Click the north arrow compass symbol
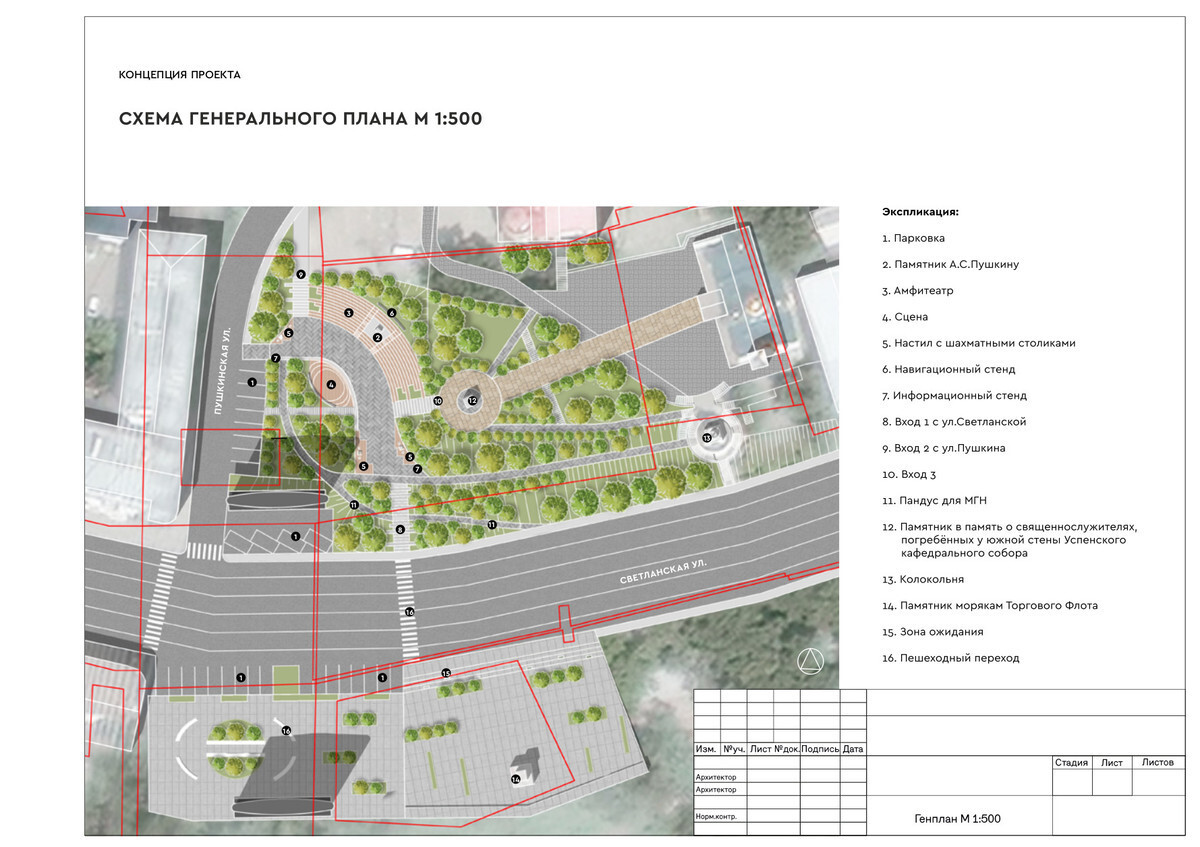1200x847 pixels. 810,660
